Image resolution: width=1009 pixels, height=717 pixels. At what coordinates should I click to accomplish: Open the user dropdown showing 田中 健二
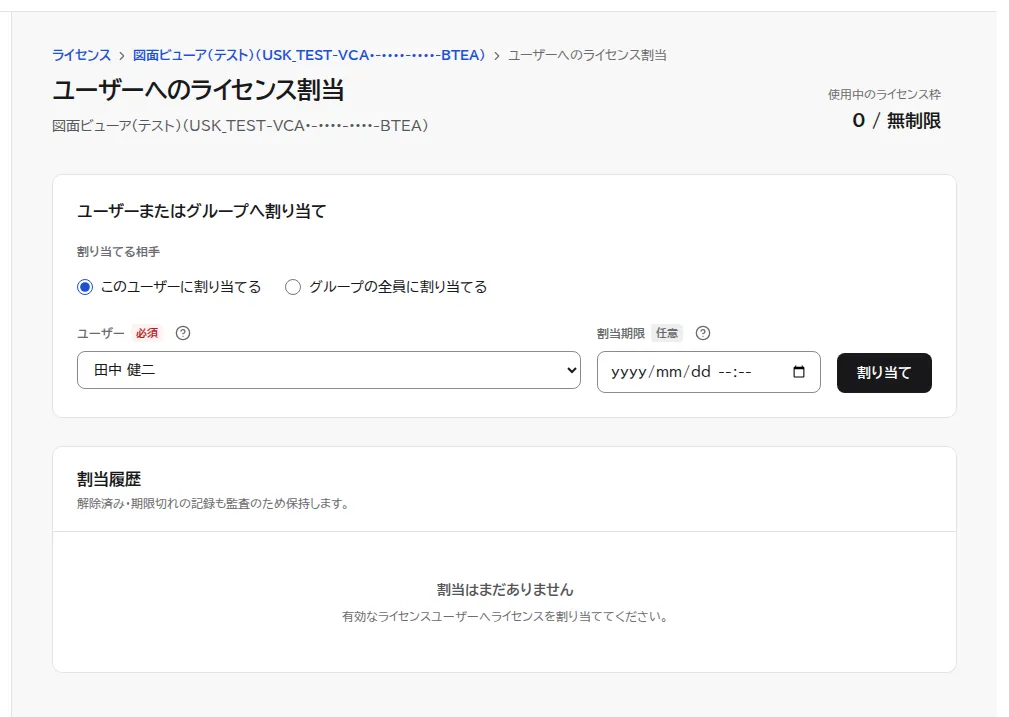click(329, 370)
